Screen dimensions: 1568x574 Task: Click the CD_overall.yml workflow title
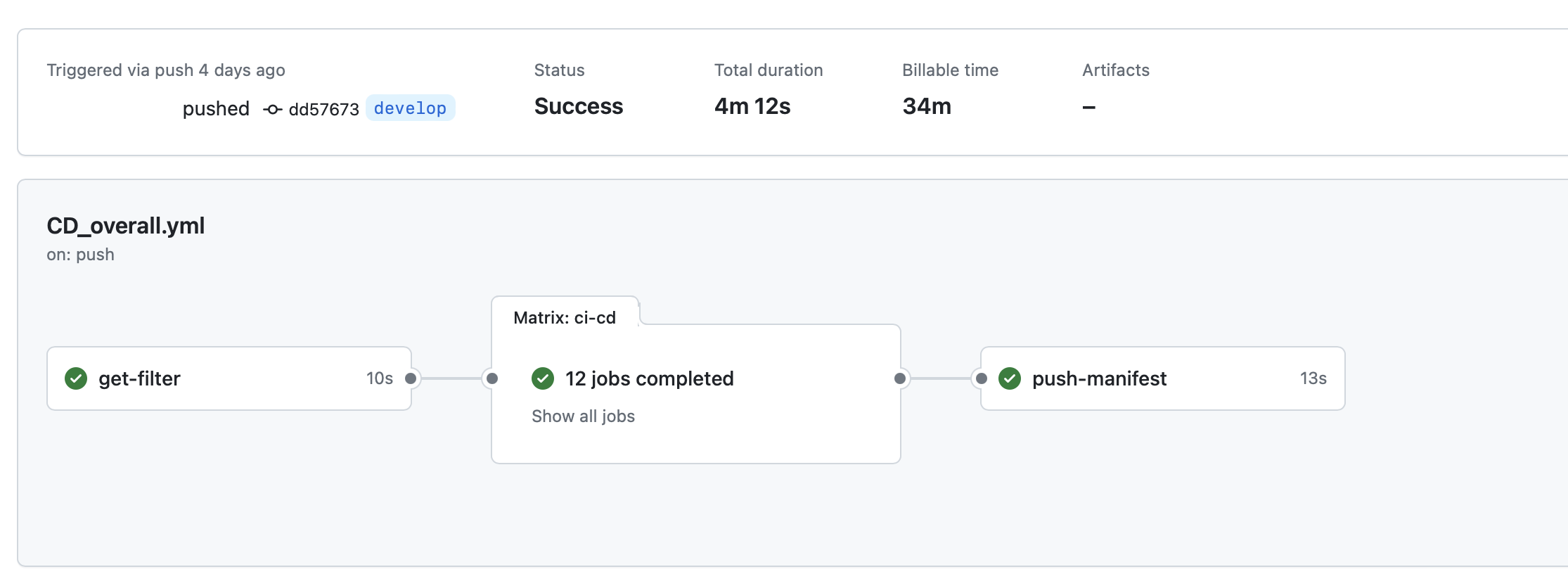pos(126,226)
